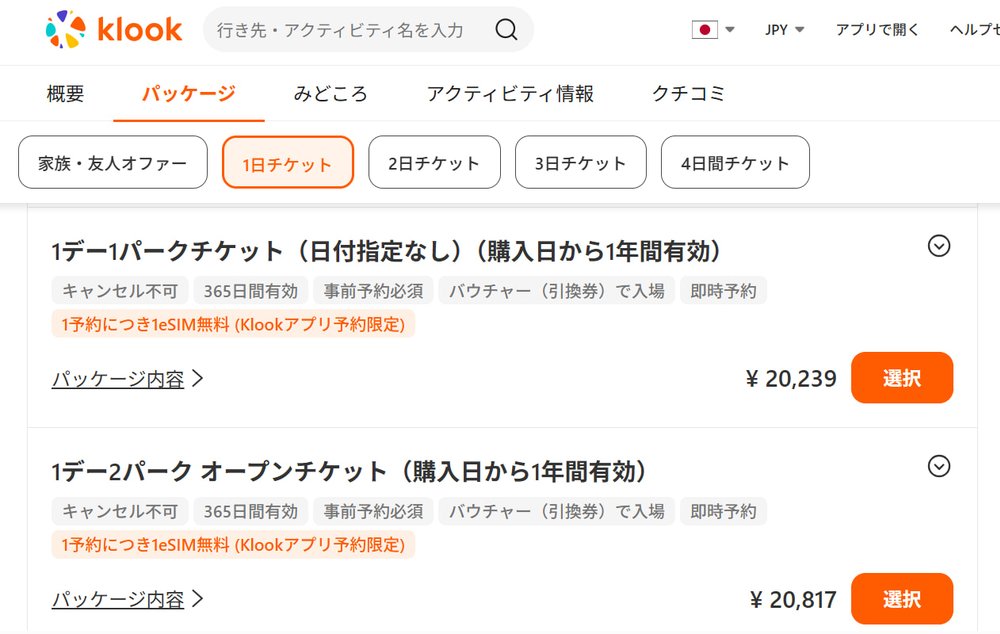Click the アプリで開く link
Image resolution: width=1000 pixels, height=634 pixels.
pyautogui.click(x=876, y=30)
